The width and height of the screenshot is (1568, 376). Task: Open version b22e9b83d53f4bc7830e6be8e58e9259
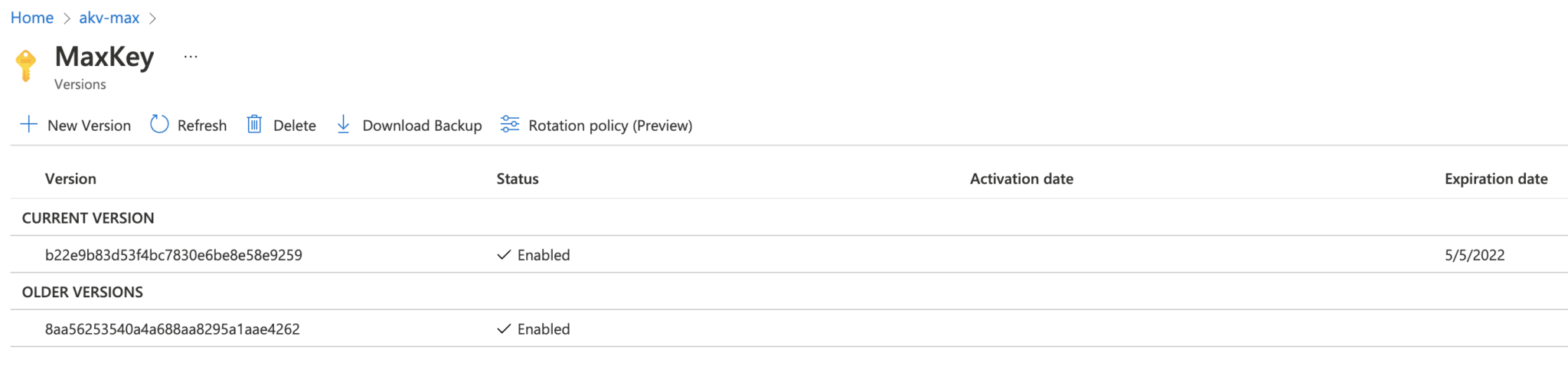(x=174, y=255)
